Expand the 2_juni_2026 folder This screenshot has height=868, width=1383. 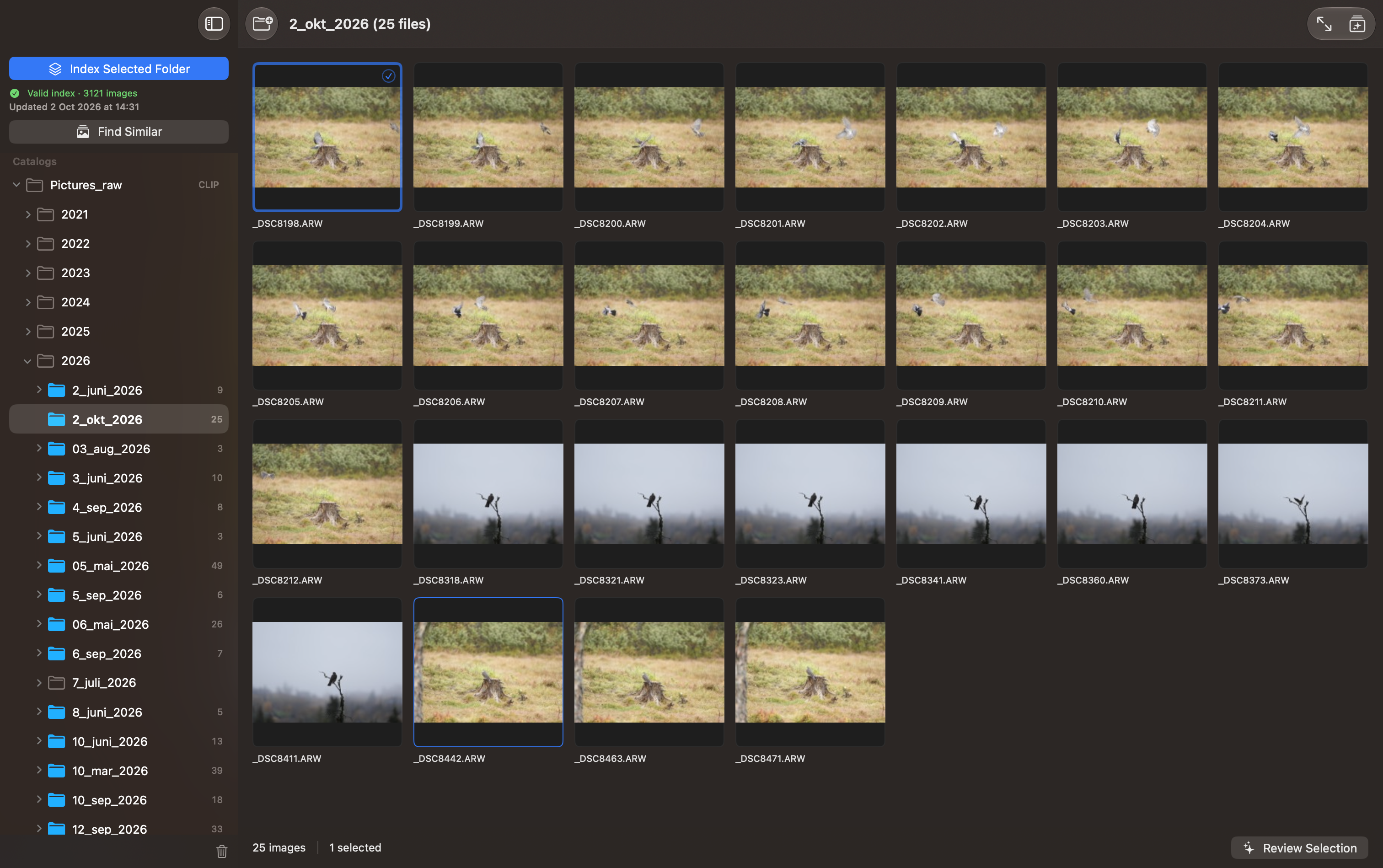(38, 390)
